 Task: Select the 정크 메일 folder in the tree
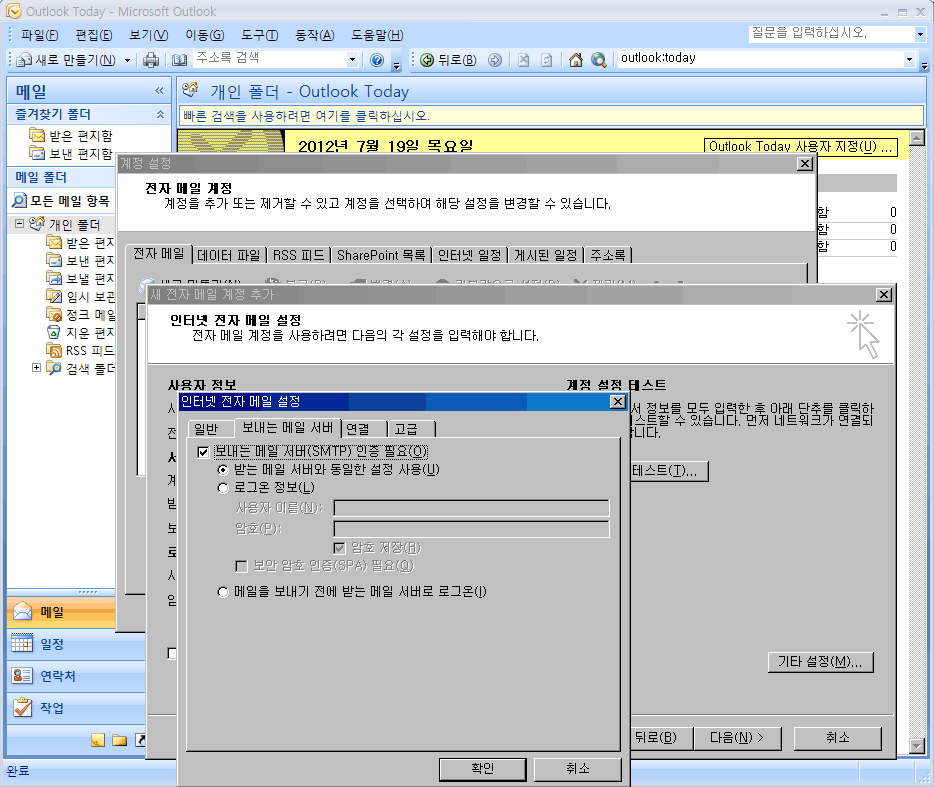[x=80, y=314]
